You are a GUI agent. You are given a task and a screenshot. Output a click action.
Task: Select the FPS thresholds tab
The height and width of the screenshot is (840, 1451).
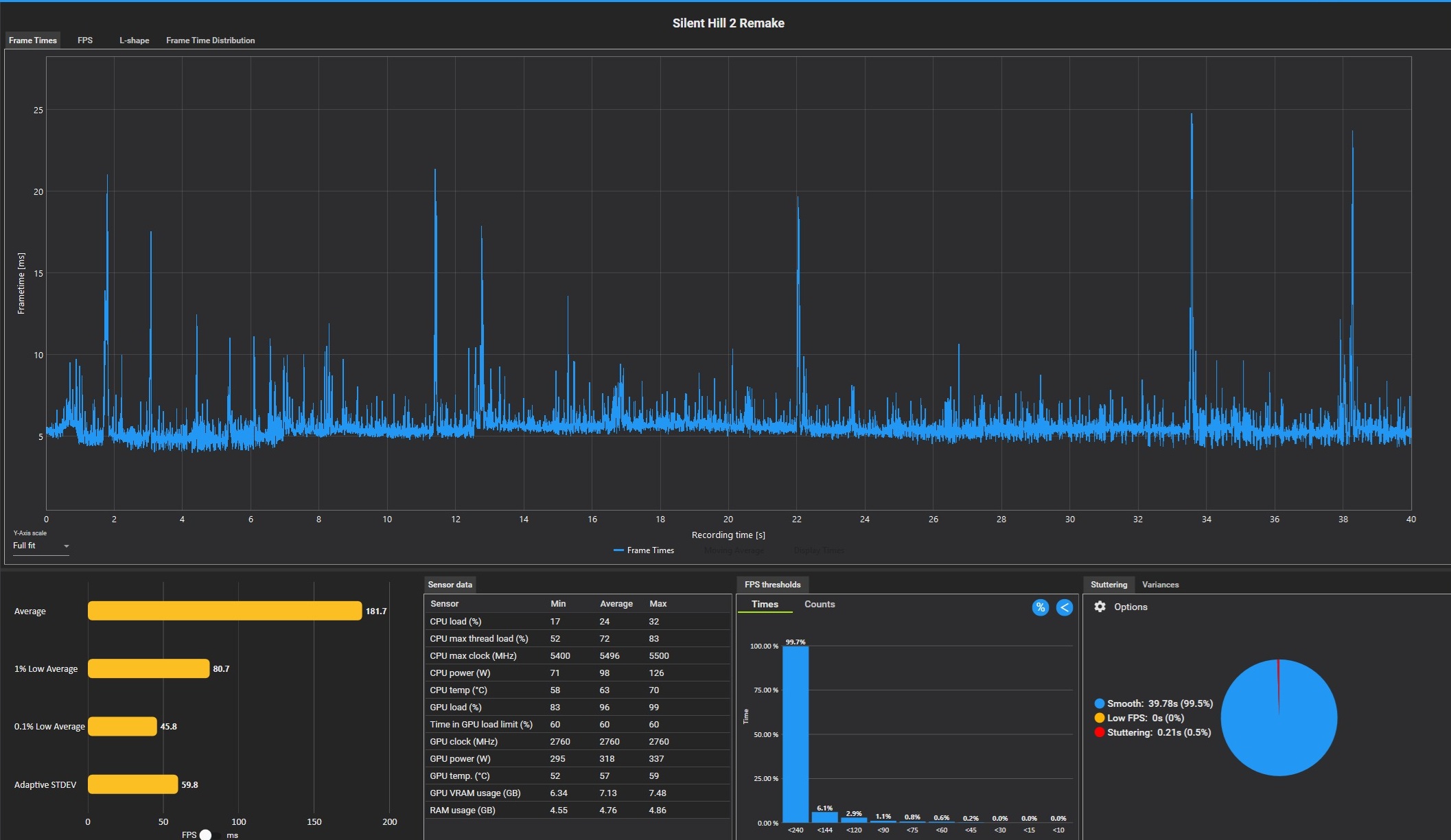point(772,585)
